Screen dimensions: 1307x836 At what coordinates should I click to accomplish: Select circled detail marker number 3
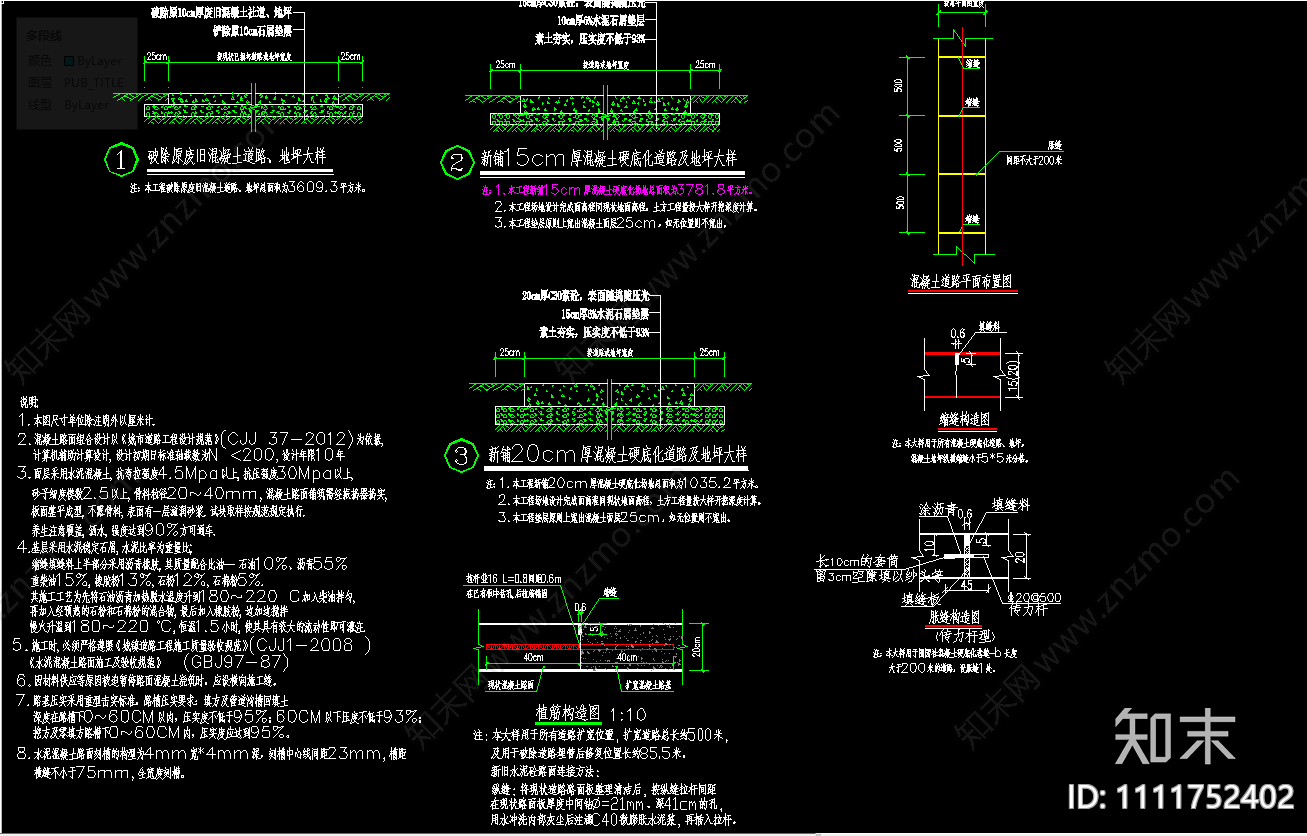(460, 457)
